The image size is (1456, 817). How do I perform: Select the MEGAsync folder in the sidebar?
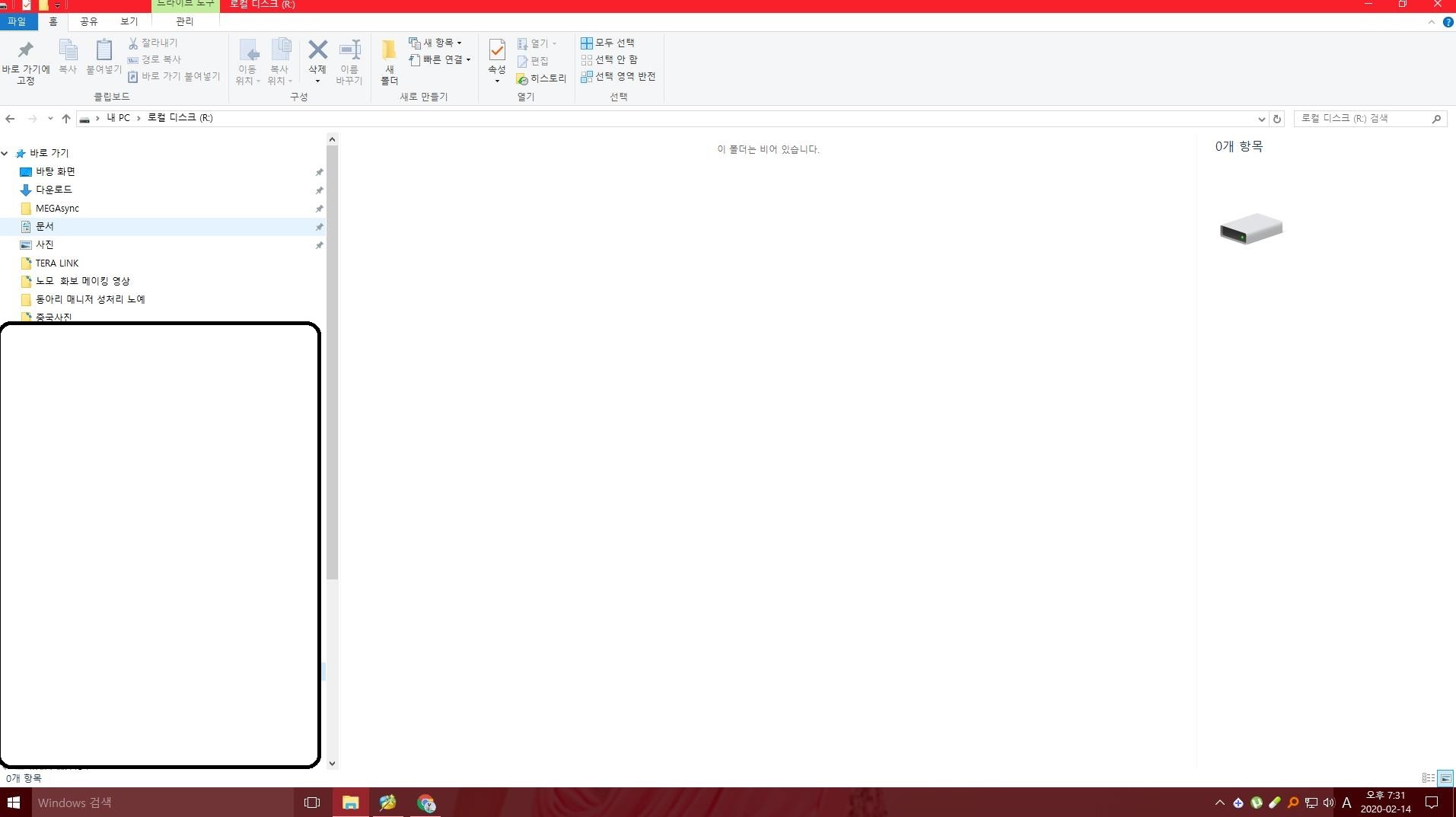point(57,209)
